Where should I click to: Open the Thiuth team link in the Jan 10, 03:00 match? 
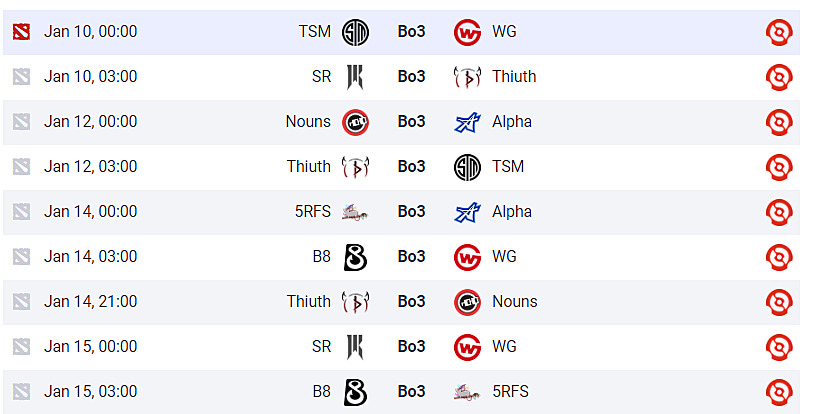(x=514, y=77)
